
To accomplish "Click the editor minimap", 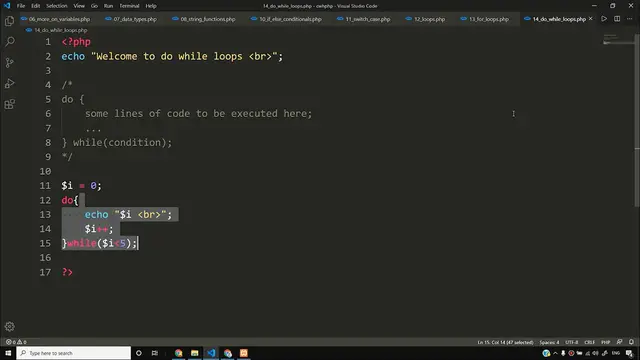I will 618,39.
